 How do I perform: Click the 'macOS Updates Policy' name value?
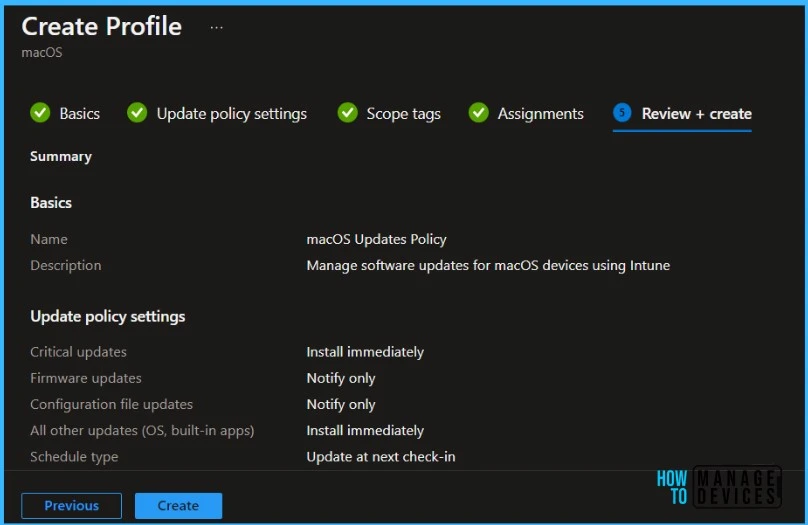pos(376,240)
